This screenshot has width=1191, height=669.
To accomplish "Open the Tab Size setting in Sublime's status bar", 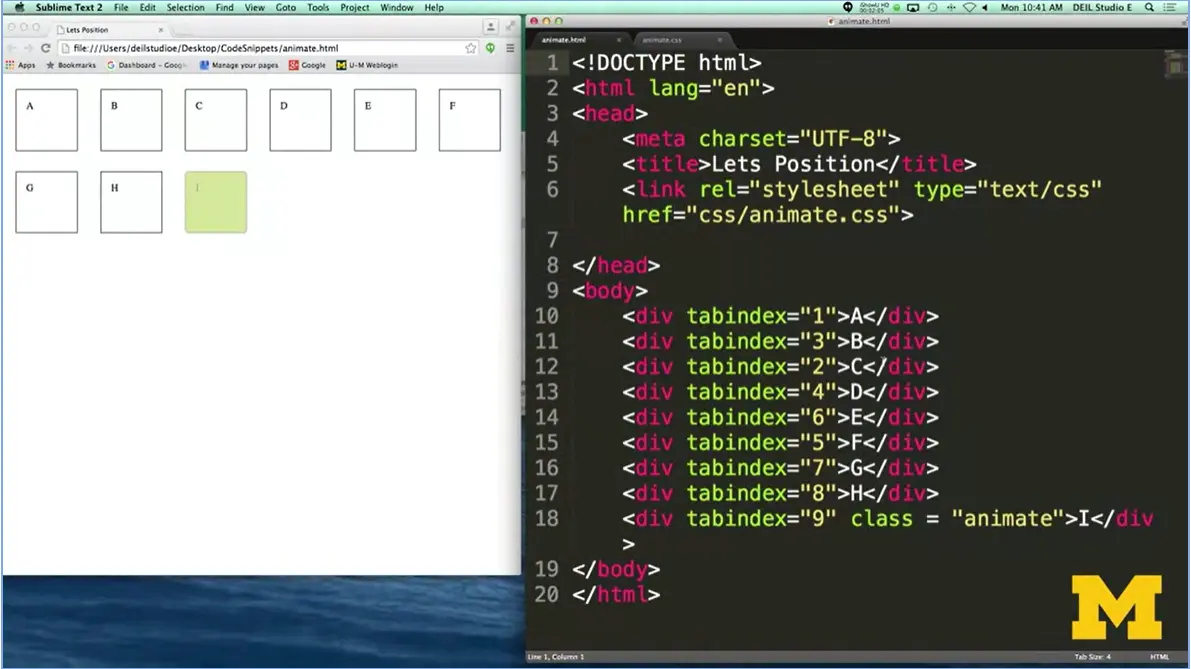I will (1094, 657).
